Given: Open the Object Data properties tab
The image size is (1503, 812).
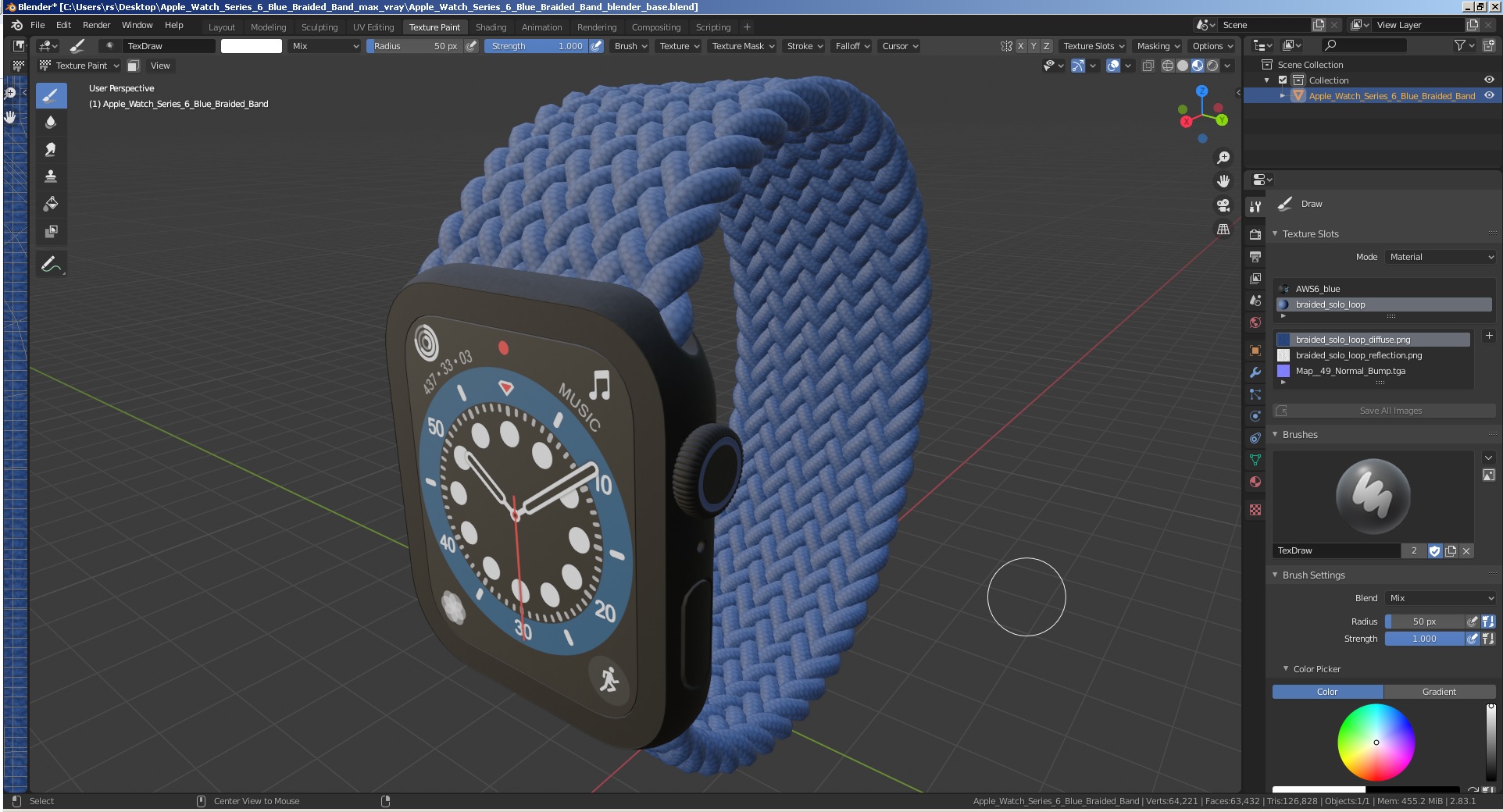Looking at the screenshot, I should pyautogui.click(x=1255, y=460).
